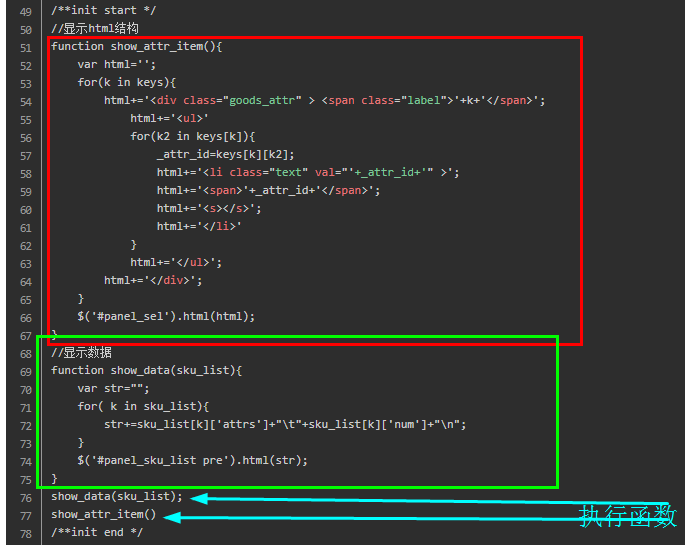Click the /**init start */ comment
The height and width of the screenshot is (545, 685).
104,10
